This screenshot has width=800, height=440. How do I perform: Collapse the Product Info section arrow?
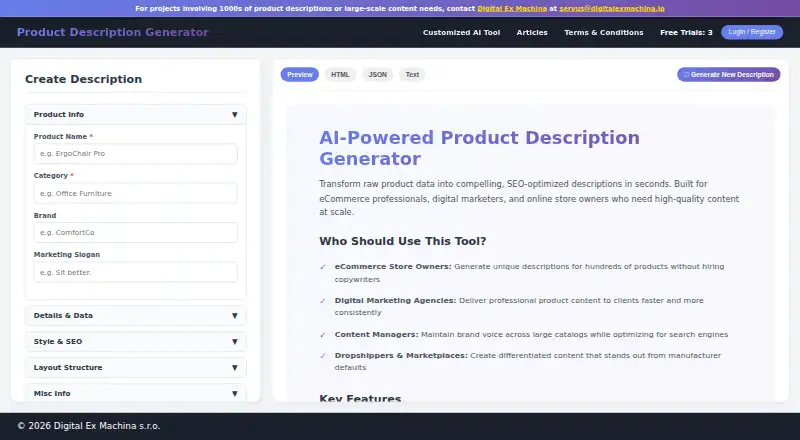pyautogui.click(x=234, y=115)
